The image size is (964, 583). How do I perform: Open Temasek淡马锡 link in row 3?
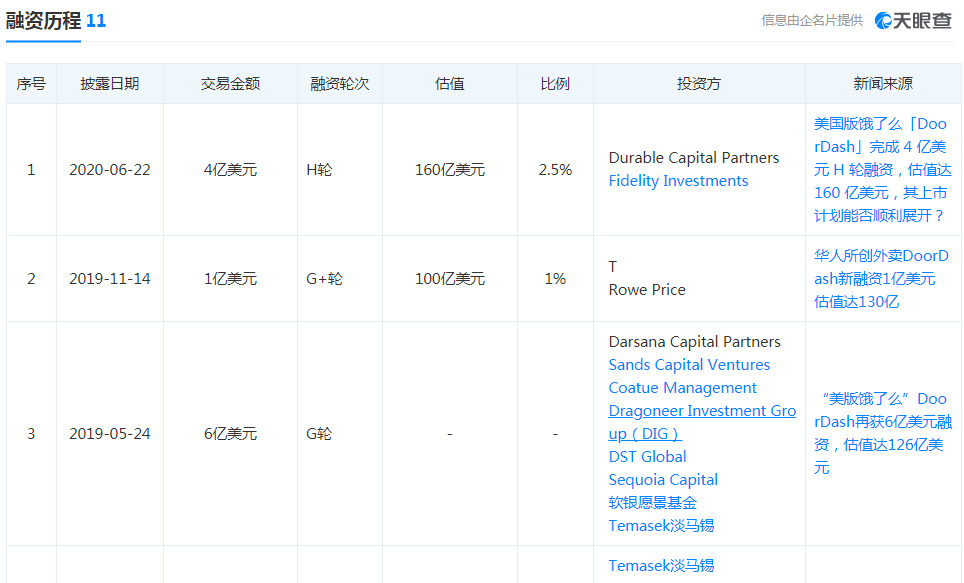point(661,526)
